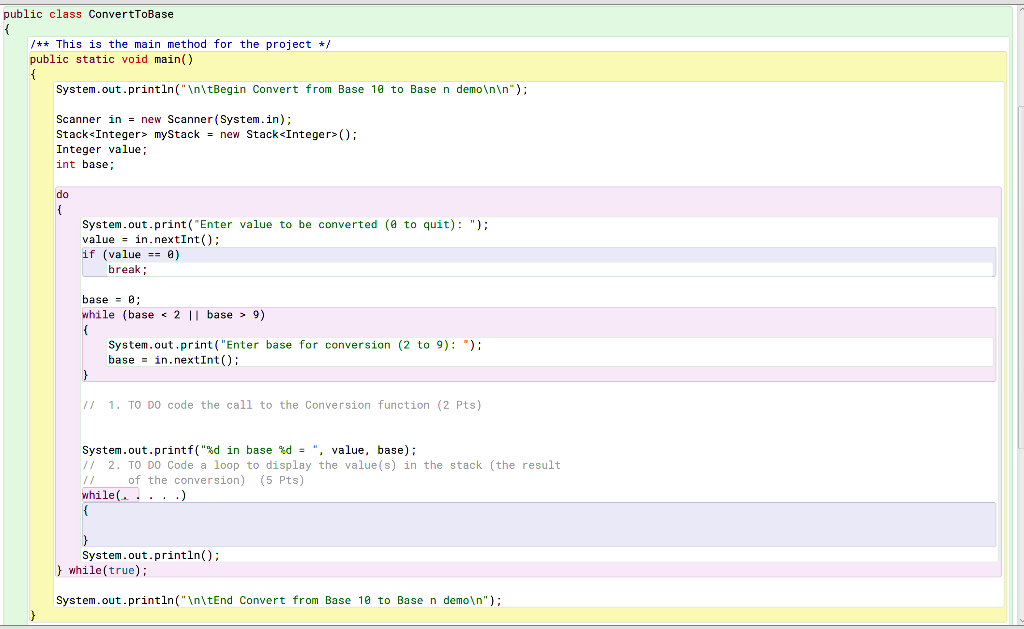This screenshot has height=629, width=1024.
Task: Click the vertical scrollbar on the right edge
Action: pyautogui.click(x=1019, y=300)
